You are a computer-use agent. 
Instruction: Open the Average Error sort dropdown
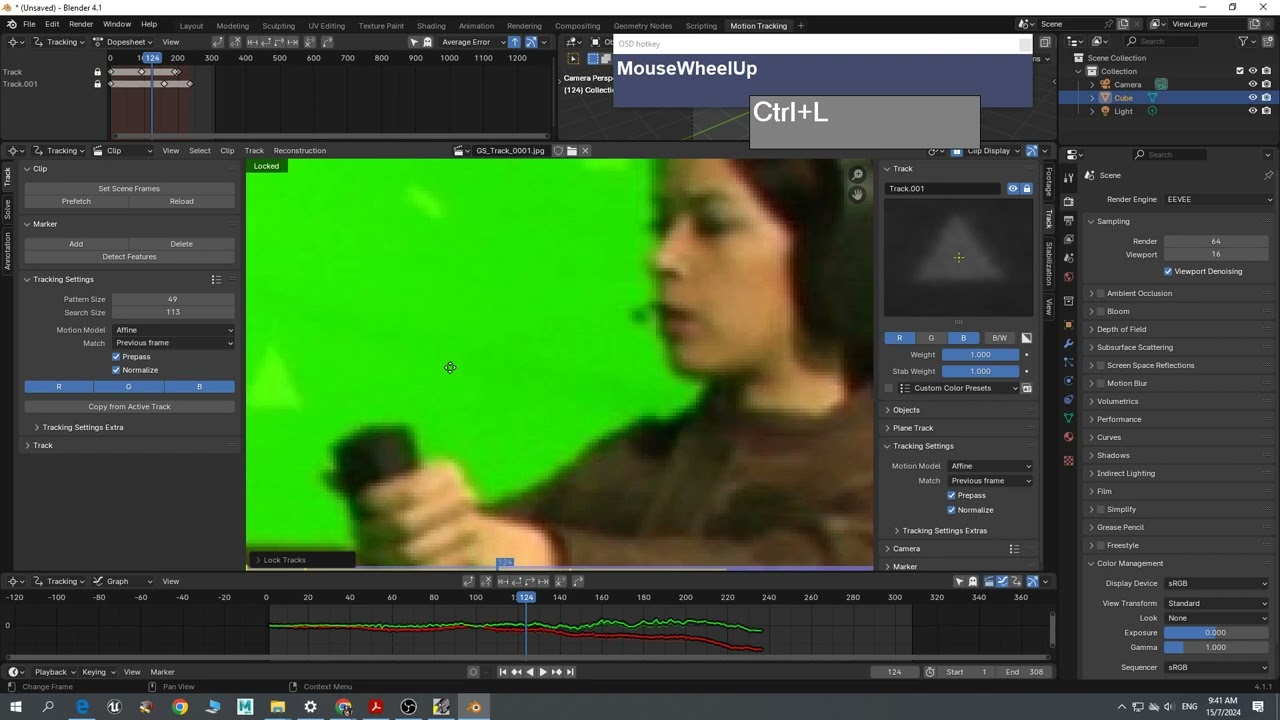[473, 42]
